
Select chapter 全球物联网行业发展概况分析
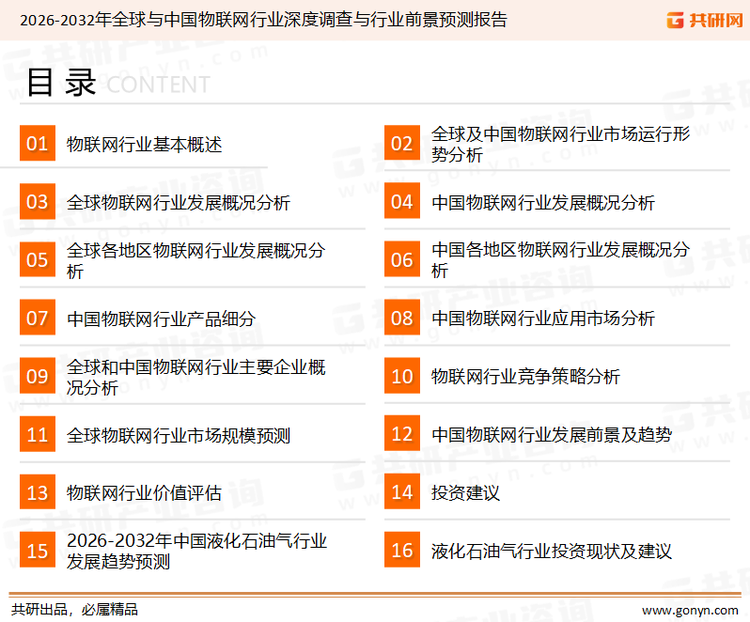pyautogui.click(x=178, y=202)
